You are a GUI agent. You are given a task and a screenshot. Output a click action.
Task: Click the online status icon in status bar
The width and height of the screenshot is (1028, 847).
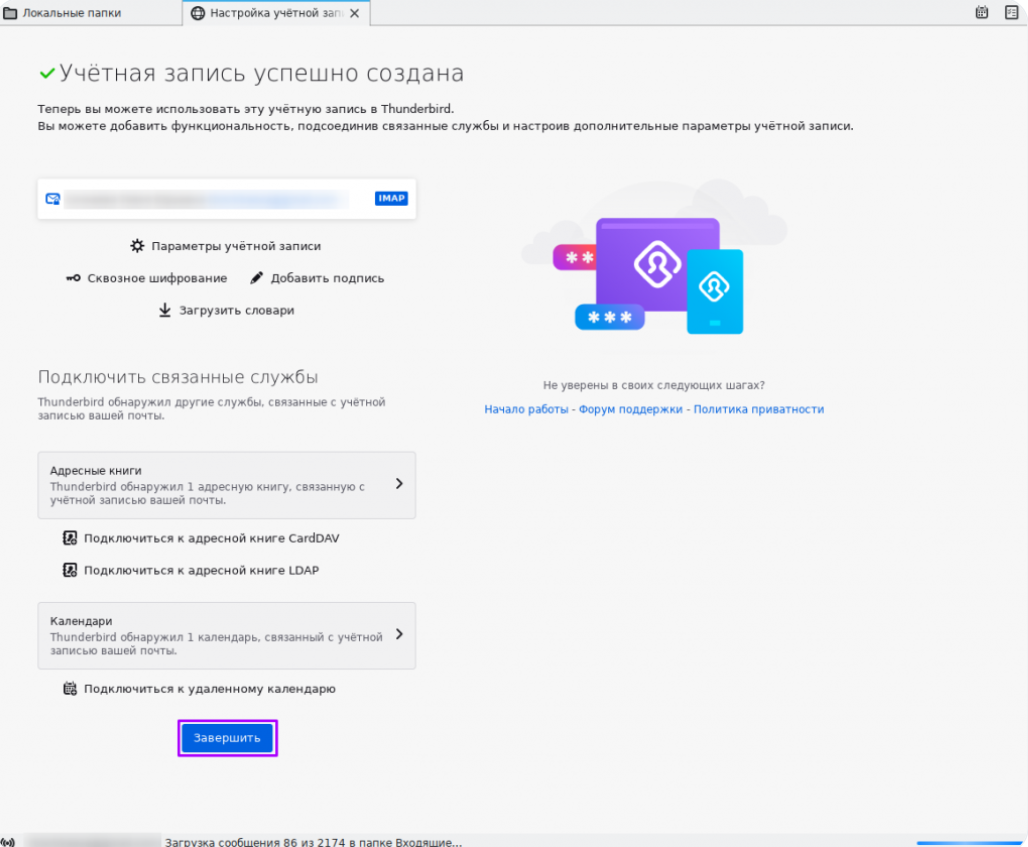[x=9, y=842]
